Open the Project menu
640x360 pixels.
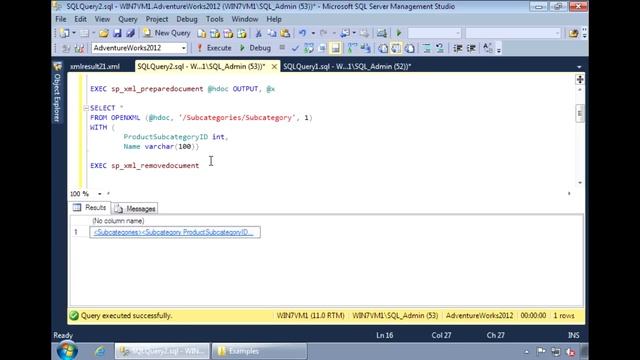(x=157, y=19)
